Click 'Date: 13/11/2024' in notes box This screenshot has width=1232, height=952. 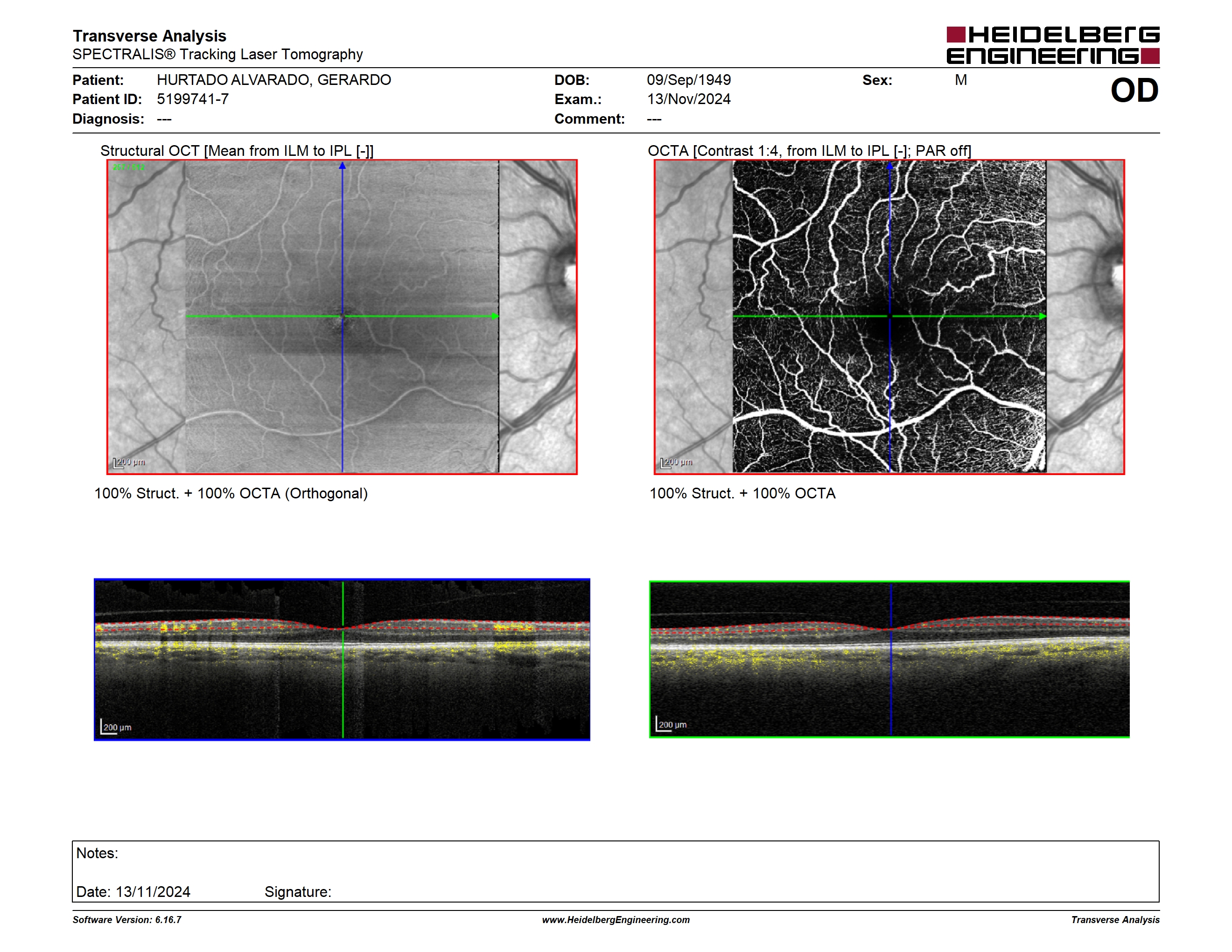pos(133,892)
